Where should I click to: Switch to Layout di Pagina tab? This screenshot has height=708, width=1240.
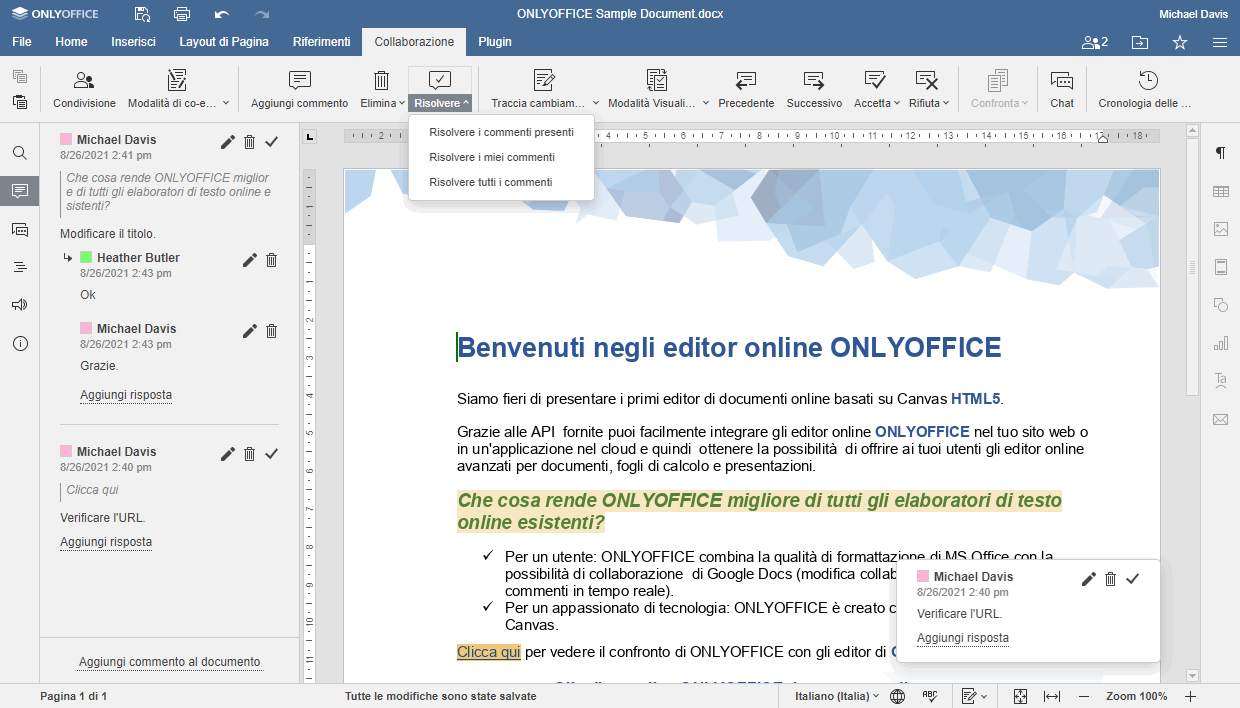coord(224,42)
